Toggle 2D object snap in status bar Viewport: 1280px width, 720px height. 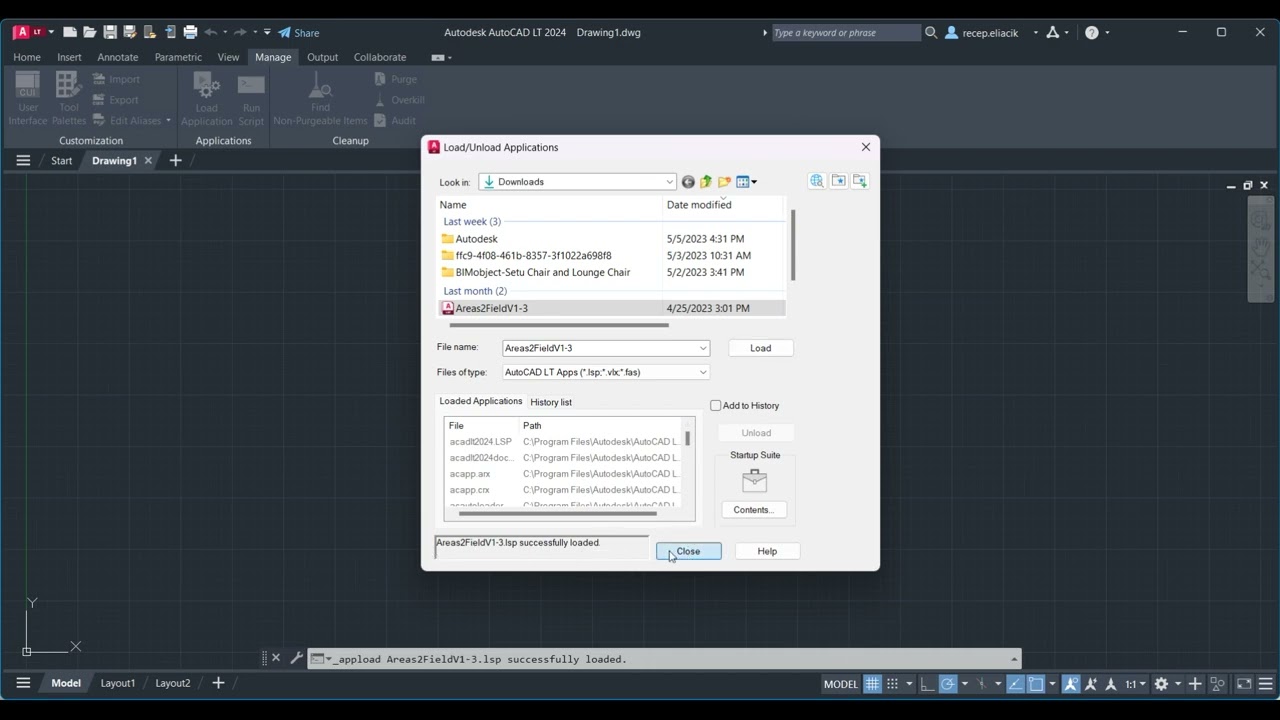[1036, 684]
